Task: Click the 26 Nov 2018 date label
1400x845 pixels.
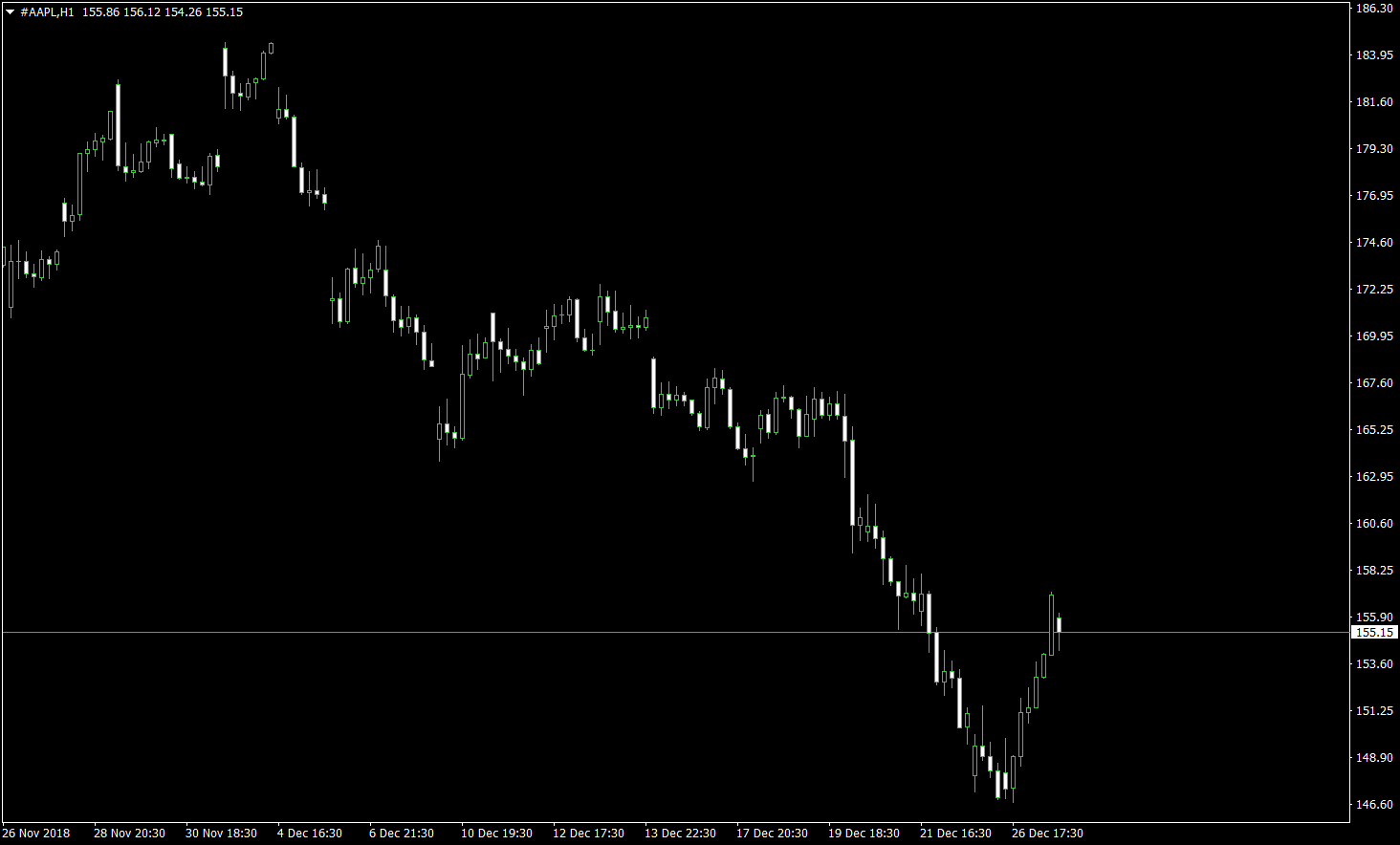Action: pos(36,834)
